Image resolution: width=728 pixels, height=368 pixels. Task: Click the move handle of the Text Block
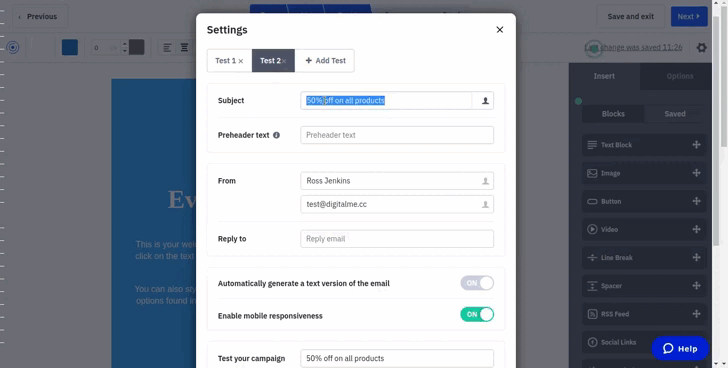[x=696, y=145]
